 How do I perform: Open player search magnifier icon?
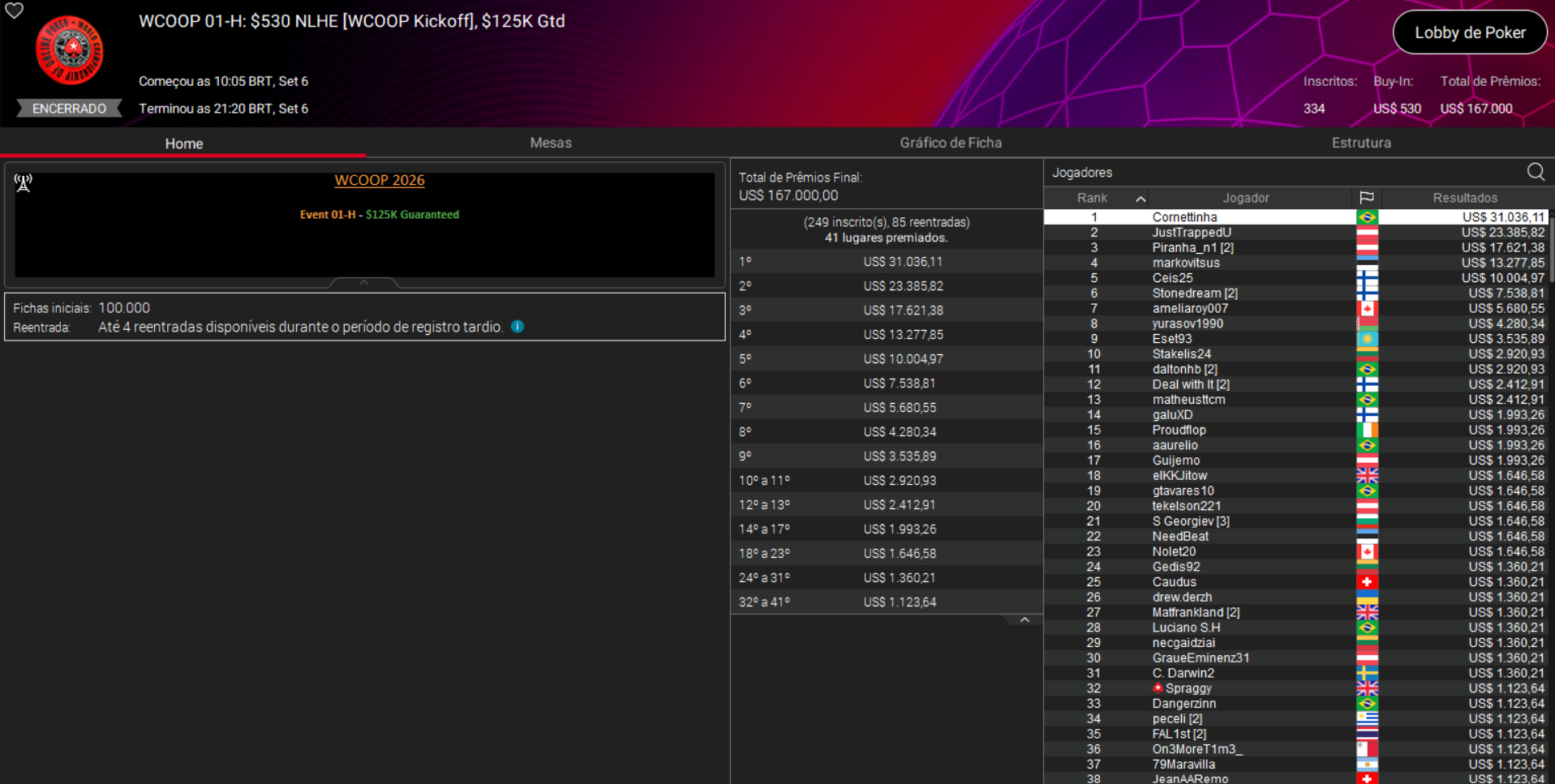pos(1536,172)
